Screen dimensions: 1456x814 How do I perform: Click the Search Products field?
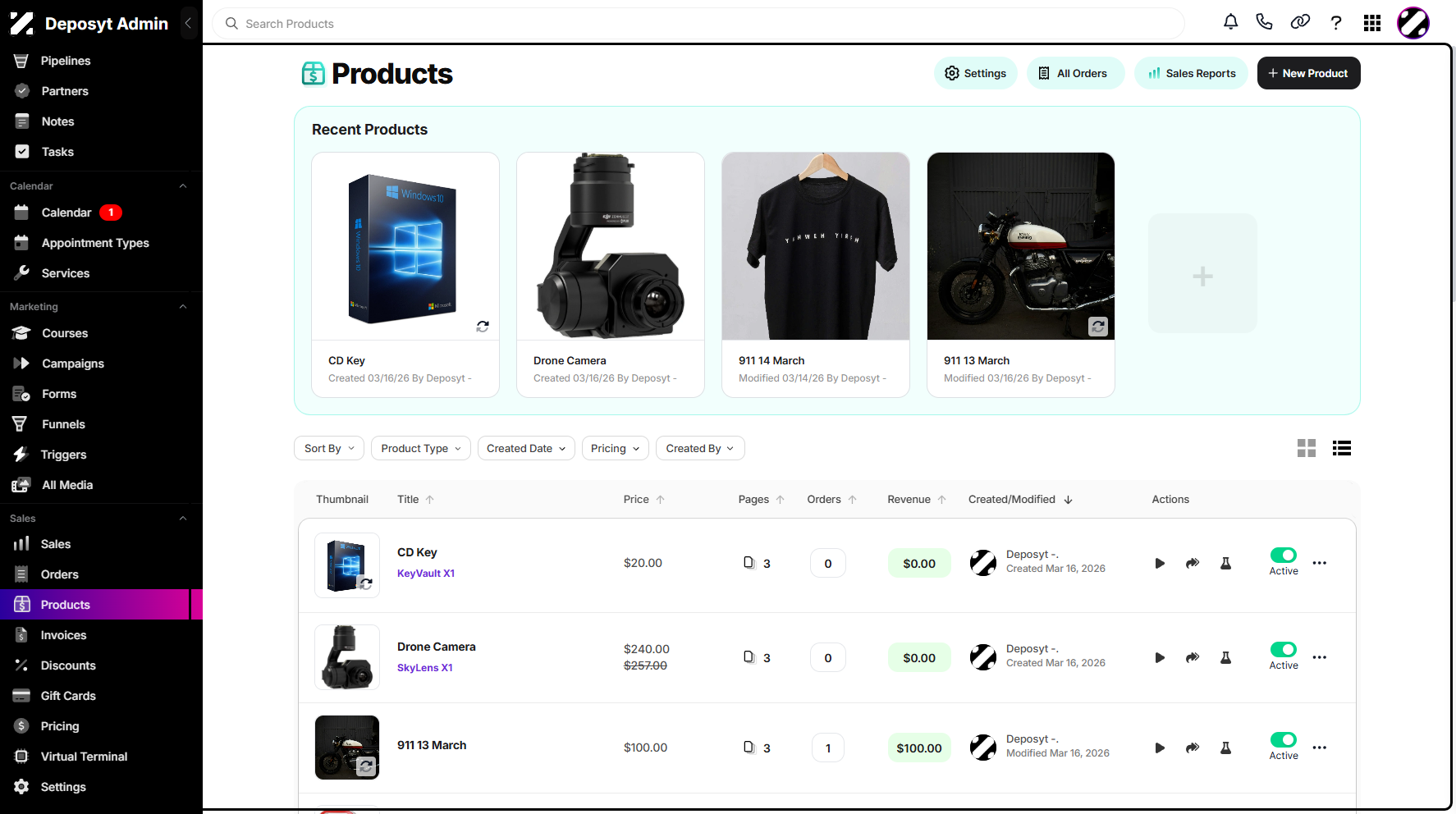click(x=698, y=24)
